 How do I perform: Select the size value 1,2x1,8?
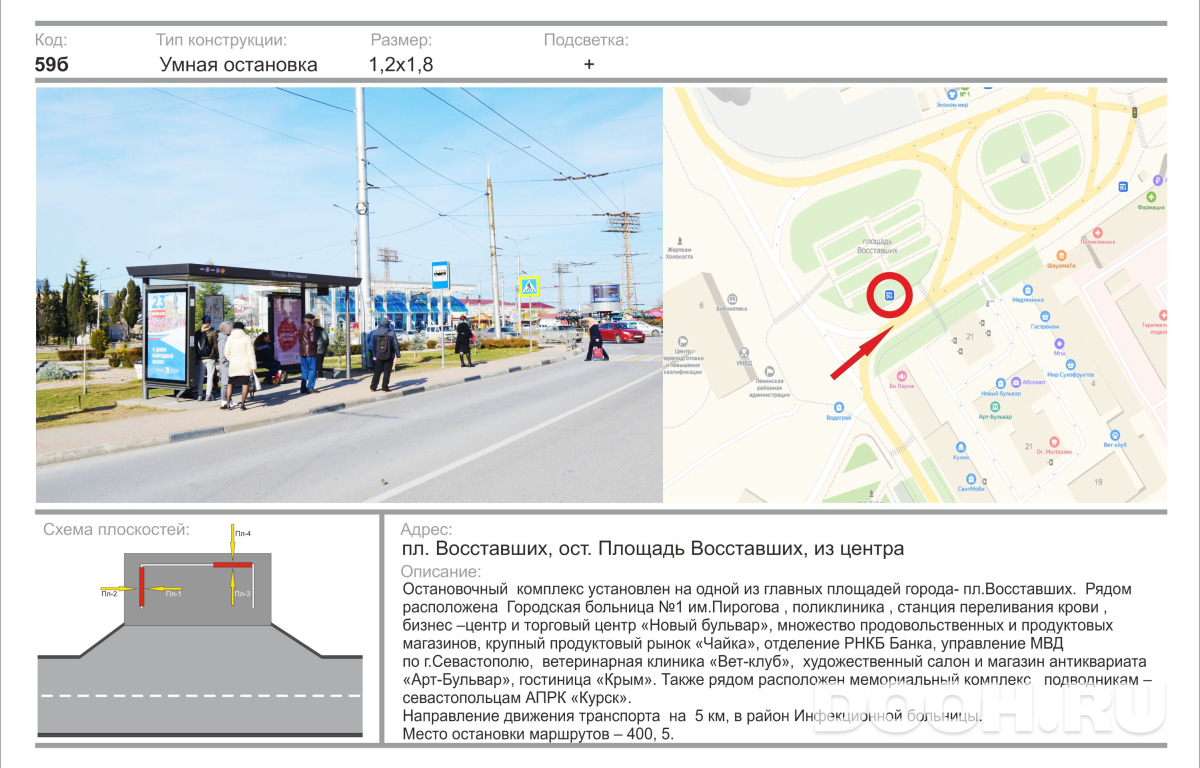[x=401, y=65]
